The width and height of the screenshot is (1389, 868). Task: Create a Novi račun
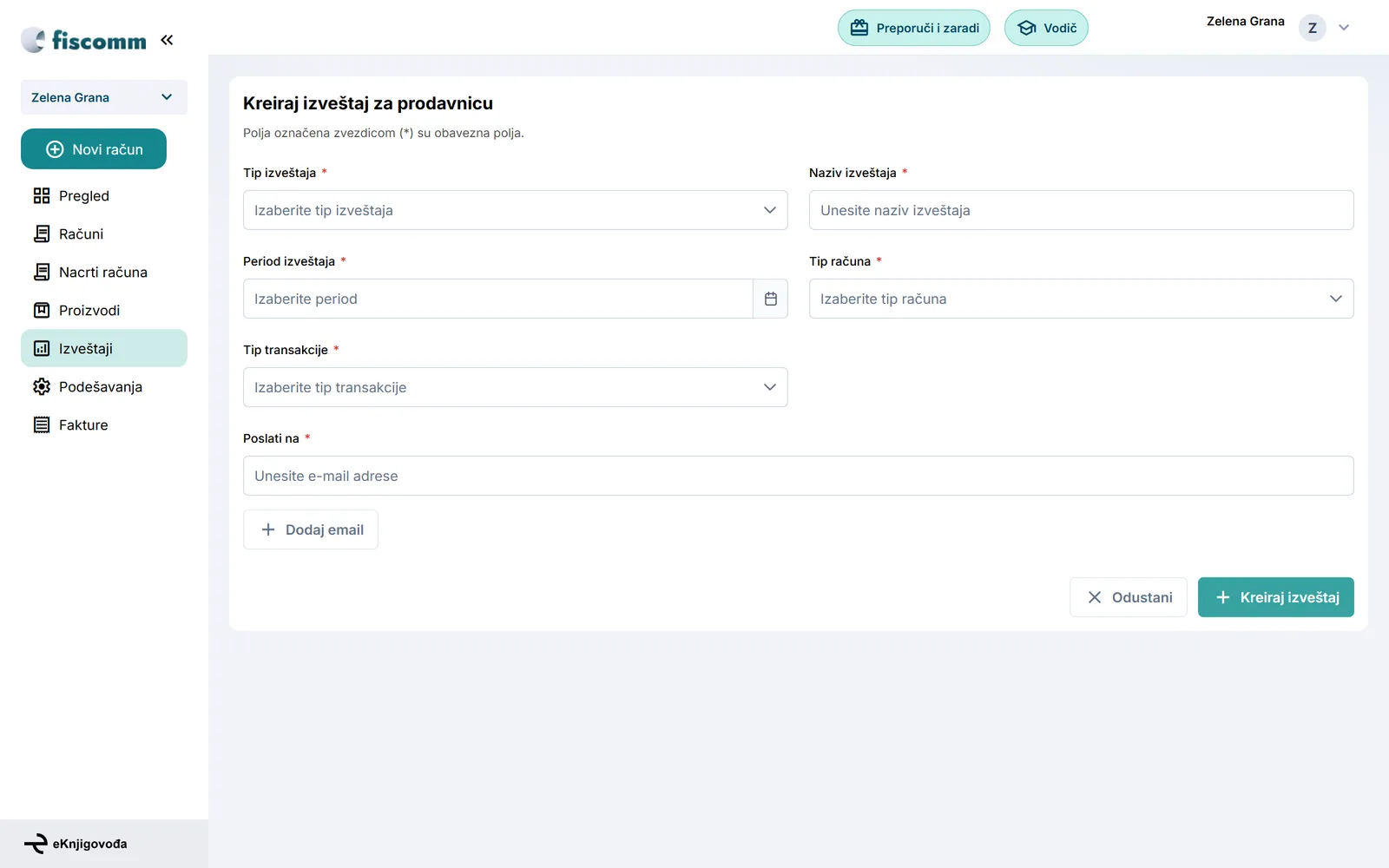(x=94, y=149)
